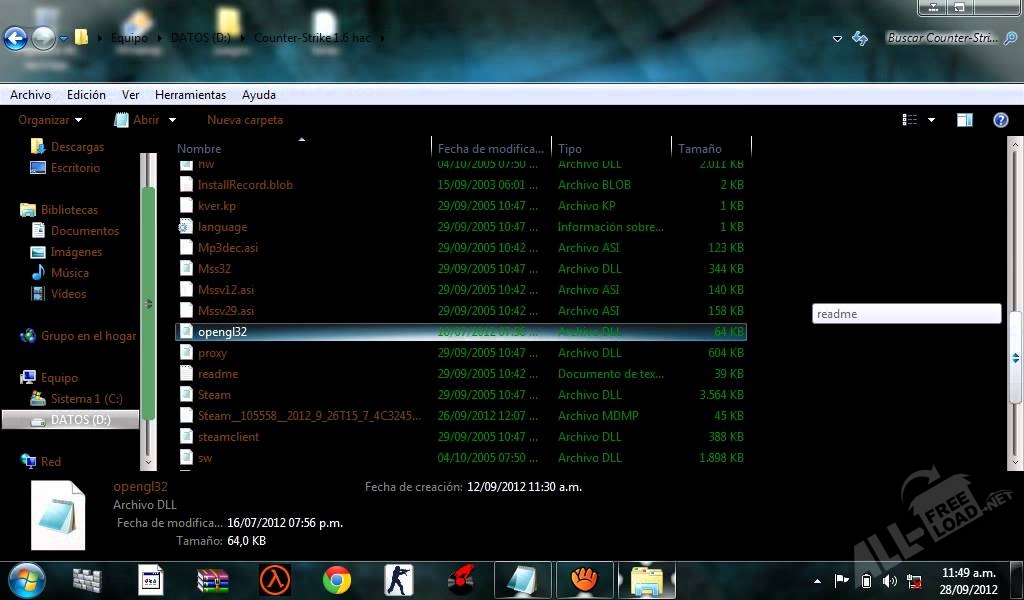
Task: Click the Nueva carpeta button
Action: click(x=245, y=120)
